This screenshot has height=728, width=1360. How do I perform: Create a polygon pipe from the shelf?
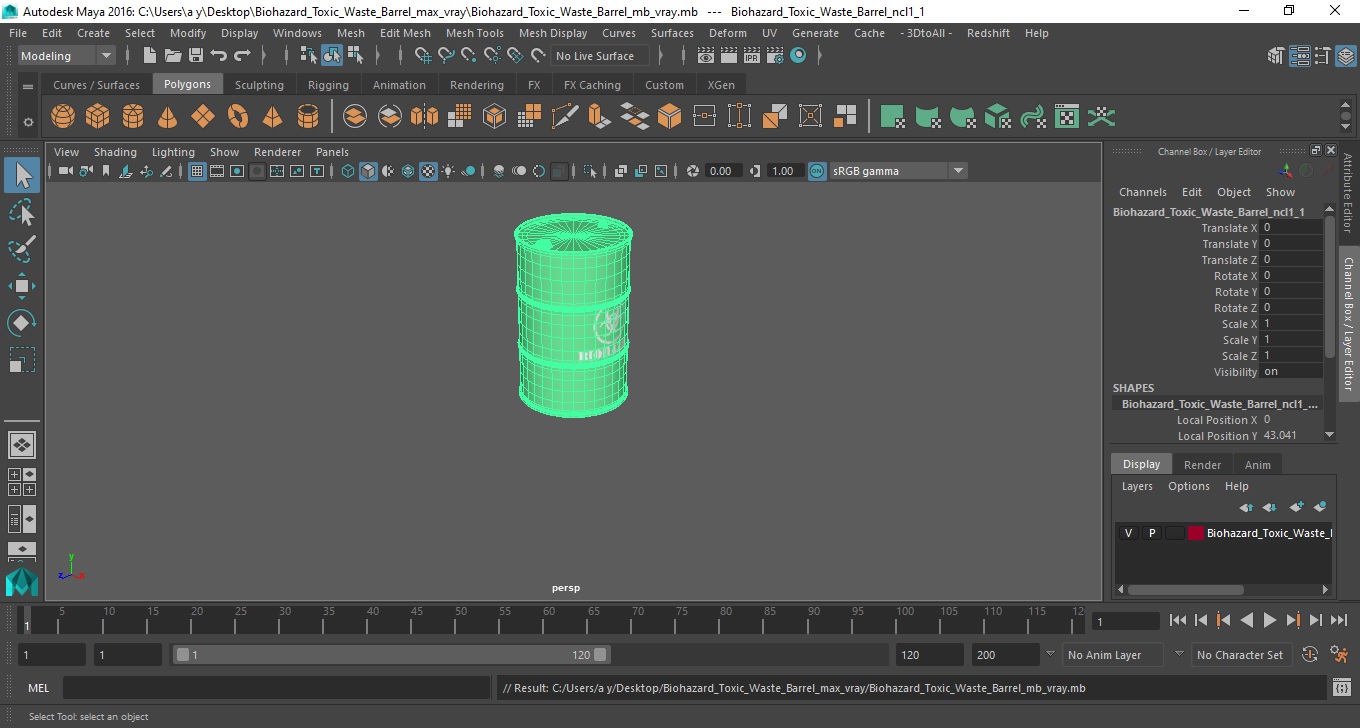308,117
